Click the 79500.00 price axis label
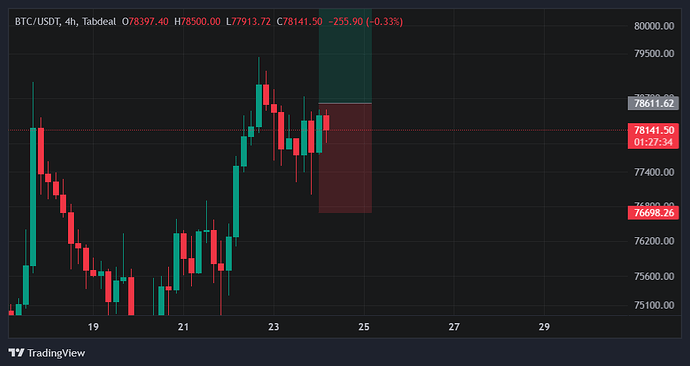 tap(654, 54)
